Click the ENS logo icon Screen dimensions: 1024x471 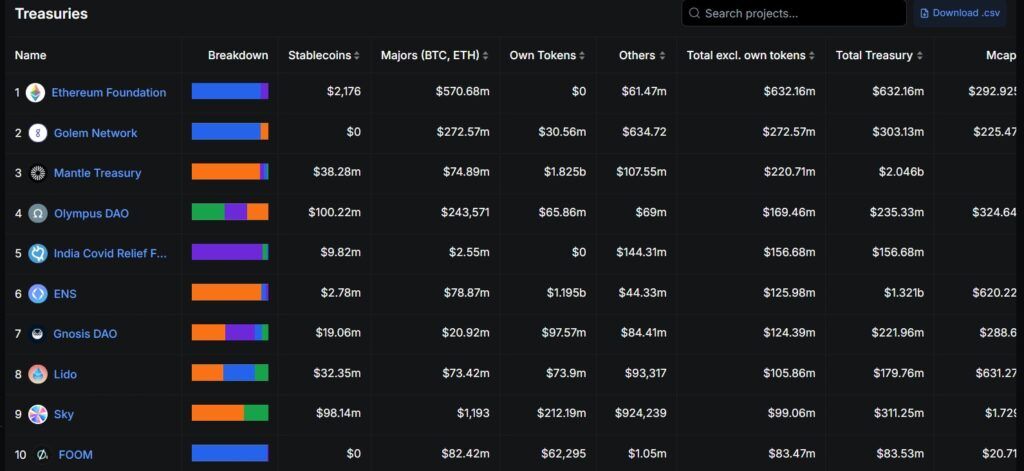coord(38,294)
